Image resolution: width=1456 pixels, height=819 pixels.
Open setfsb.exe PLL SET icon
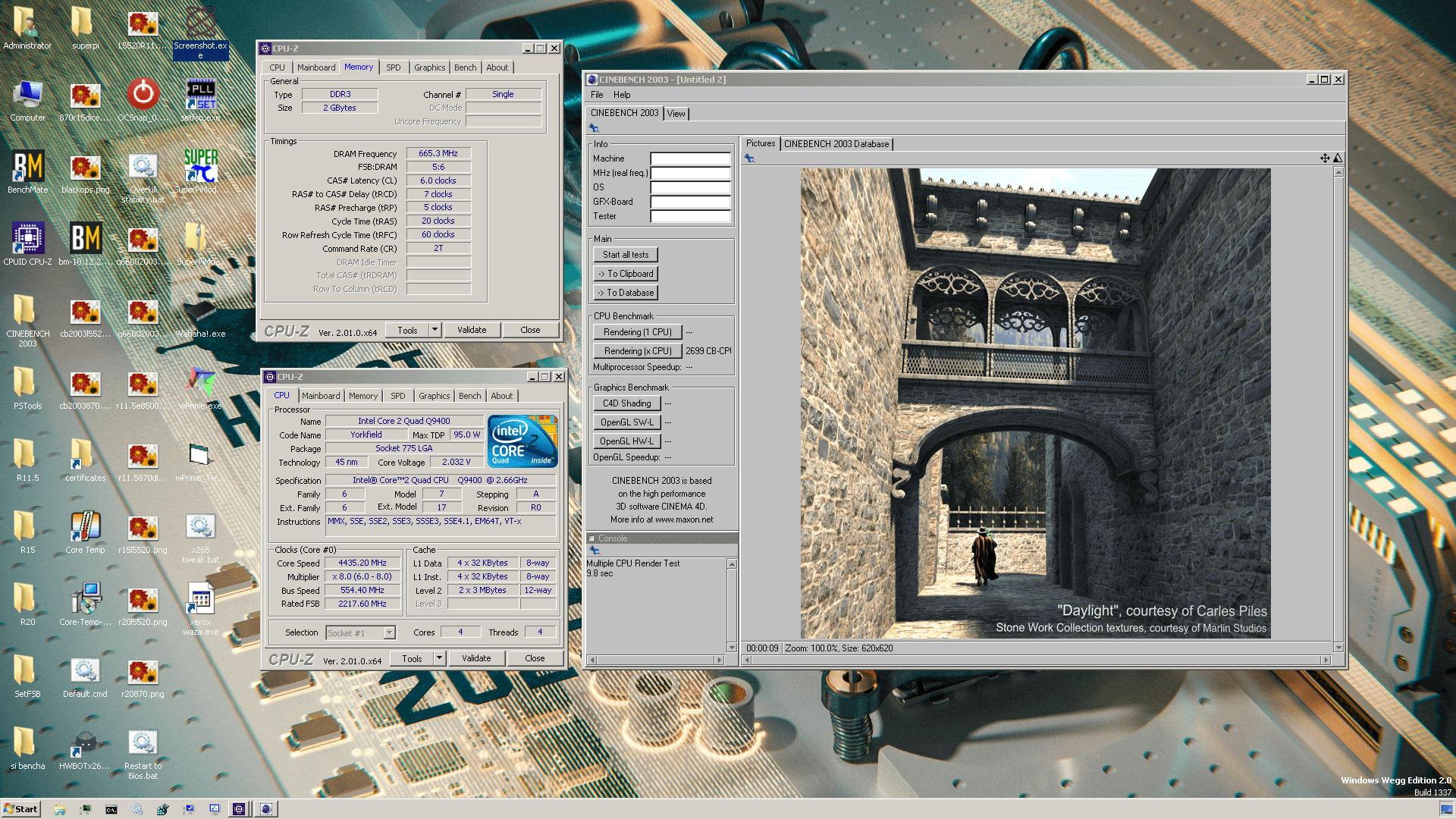pyautogui.click(x=200, y=100)
